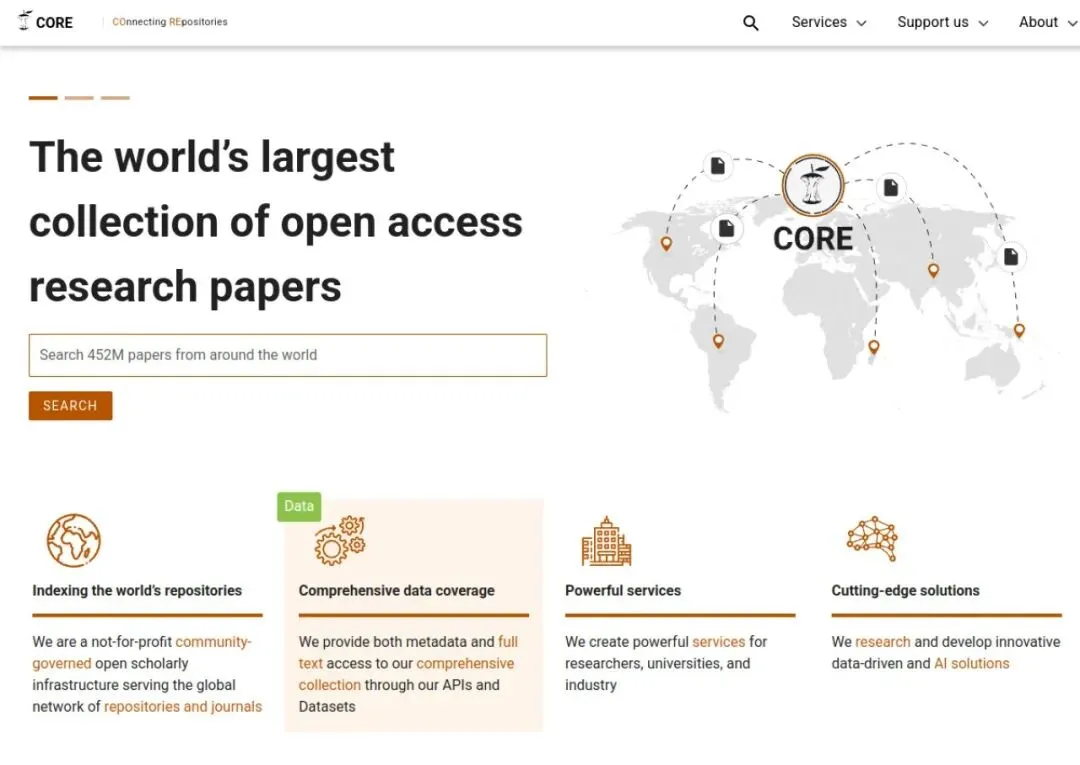Expand the Support us dropdown menu

942,22
